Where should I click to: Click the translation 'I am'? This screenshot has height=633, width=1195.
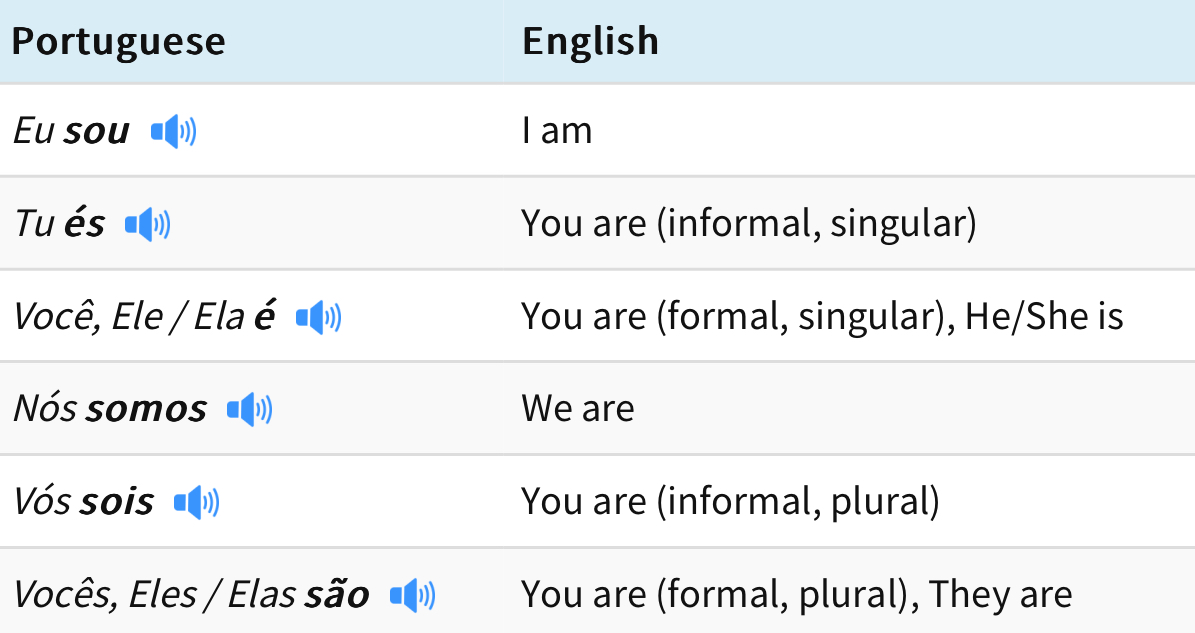click(556, 132)
